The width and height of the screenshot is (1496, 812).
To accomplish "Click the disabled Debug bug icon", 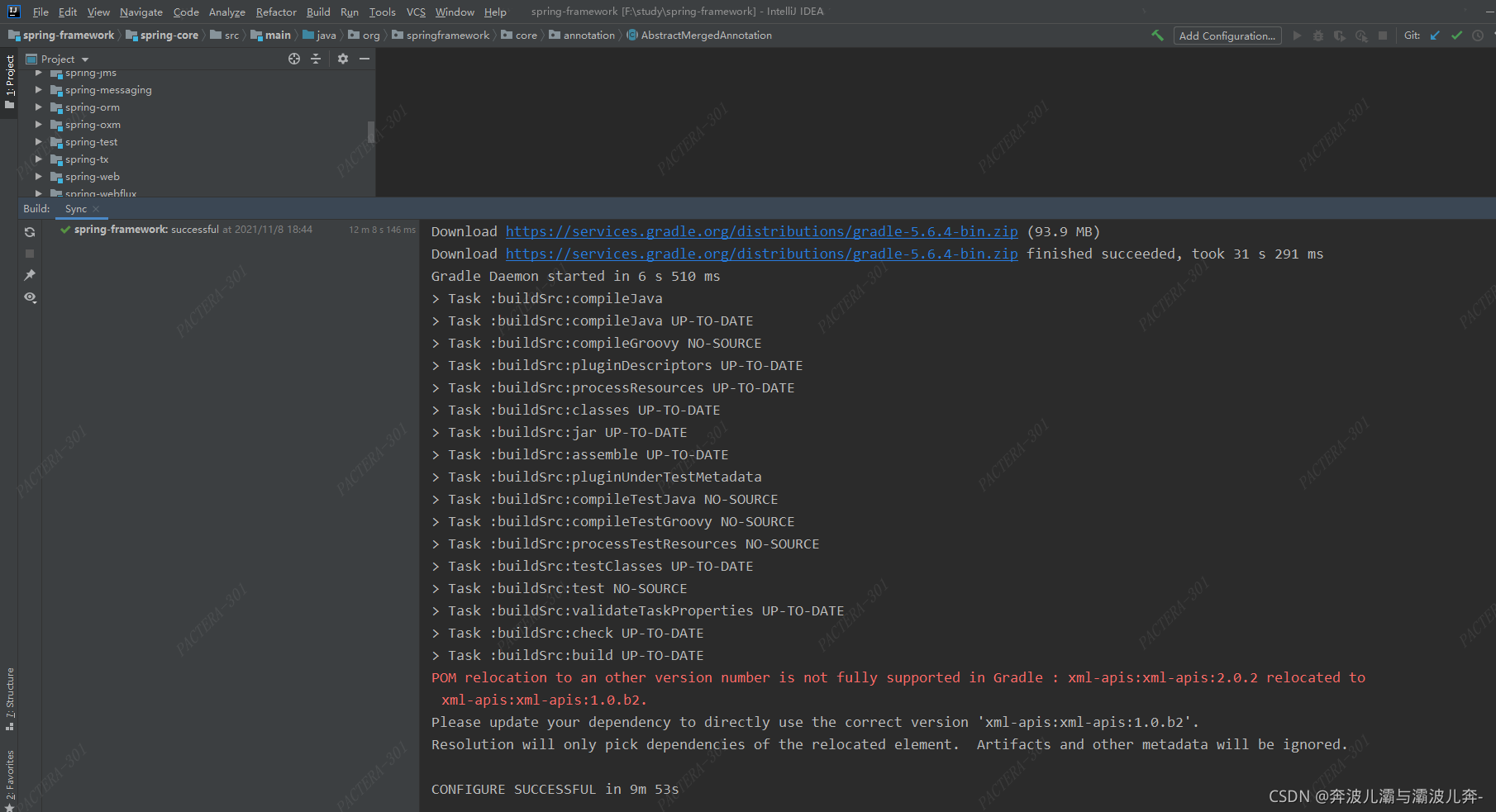I will [x=1318, y=36].
